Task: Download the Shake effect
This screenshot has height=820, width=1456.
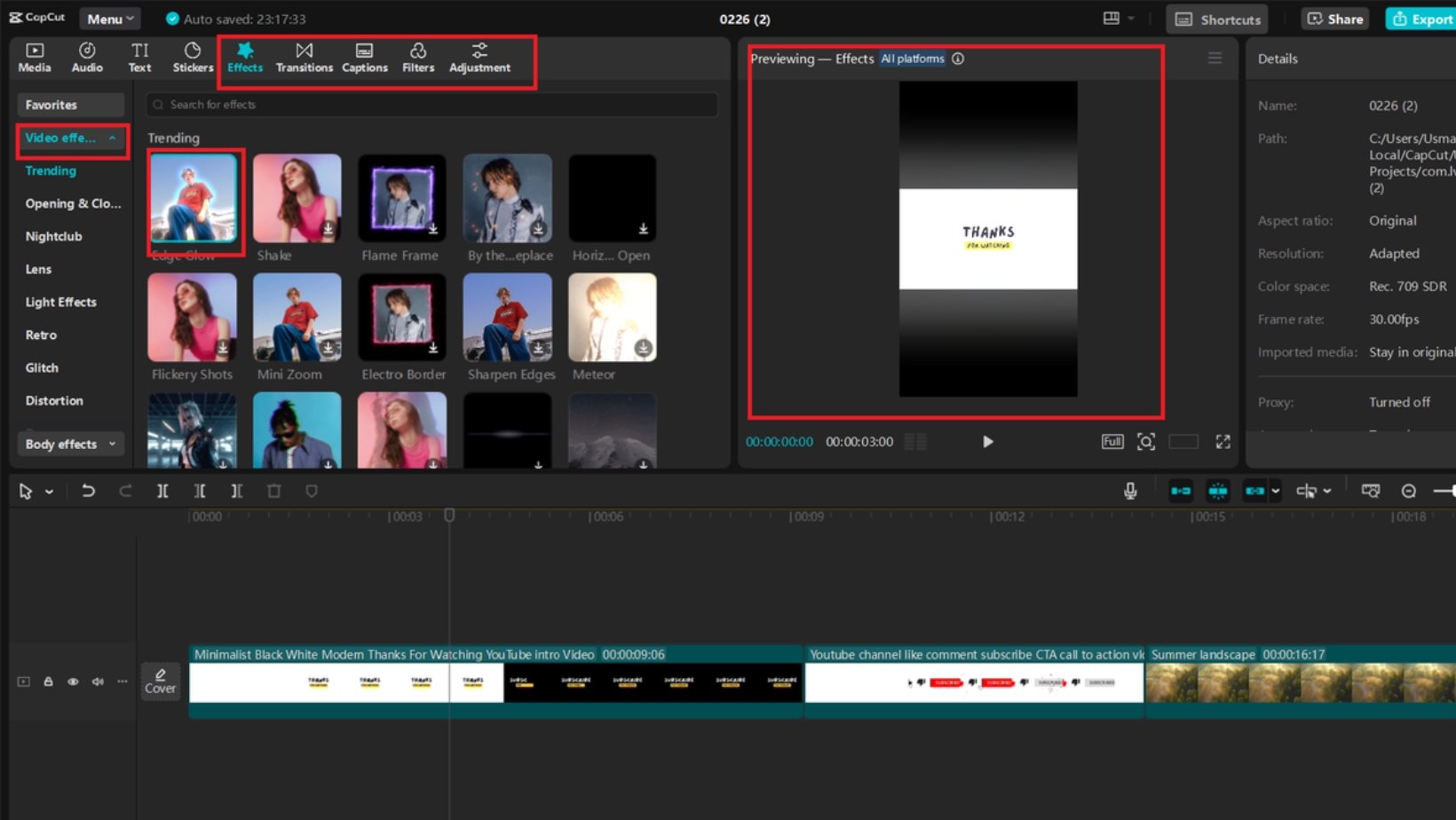Action: coord(328,229)
